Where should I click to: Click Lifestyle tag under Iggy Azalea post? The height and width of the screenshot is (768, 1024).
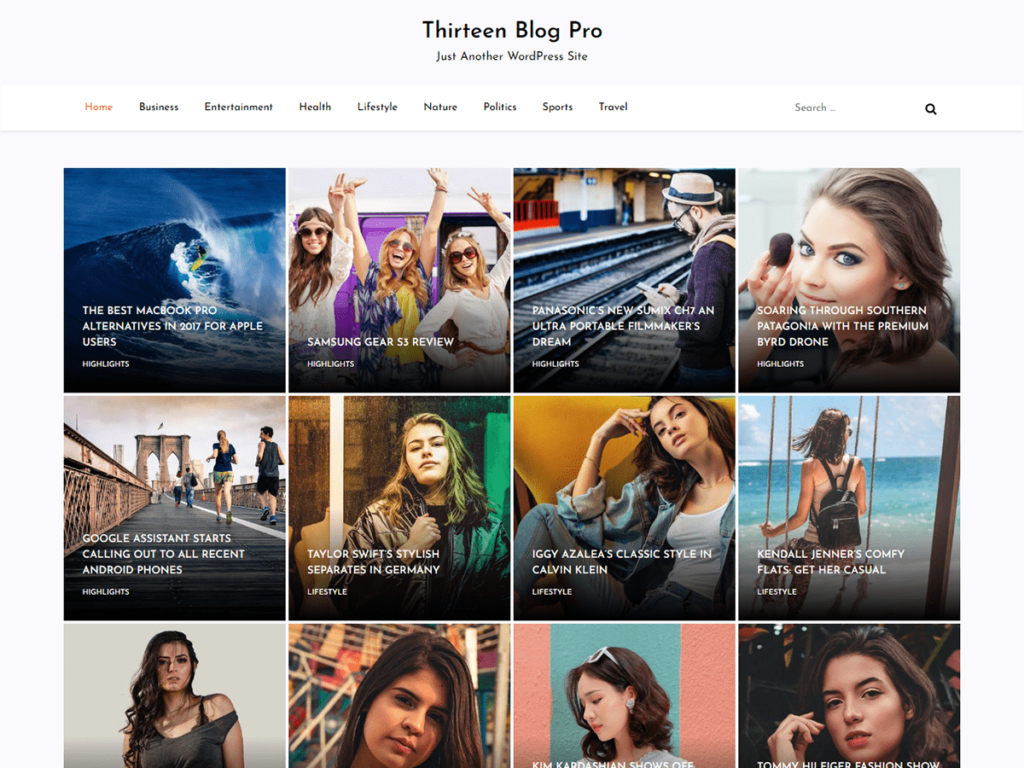click(552, 592)
